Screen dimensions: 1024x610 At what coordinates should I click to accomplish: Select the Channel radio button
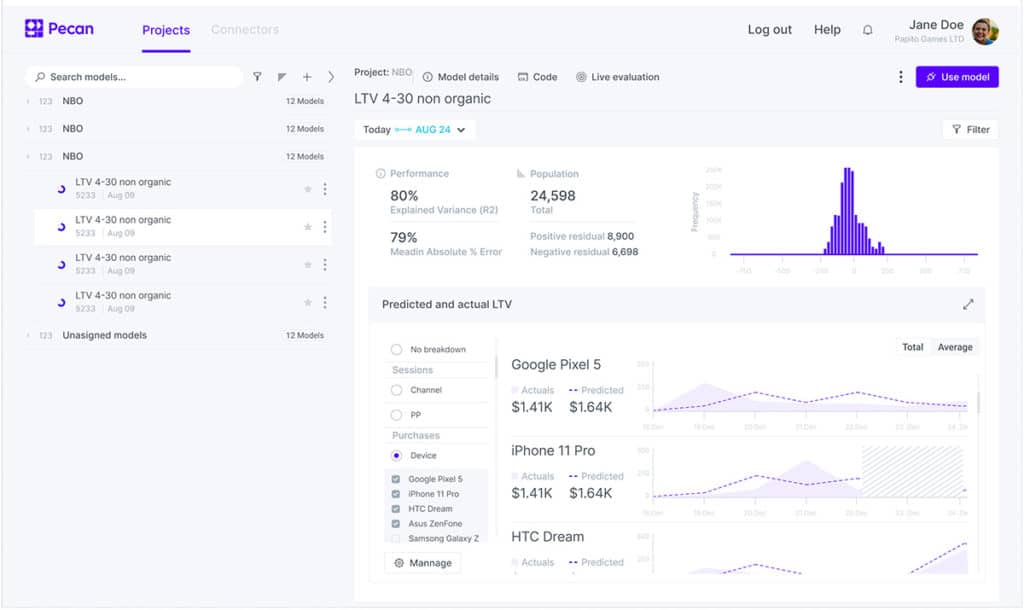click(x=396, y=390)
